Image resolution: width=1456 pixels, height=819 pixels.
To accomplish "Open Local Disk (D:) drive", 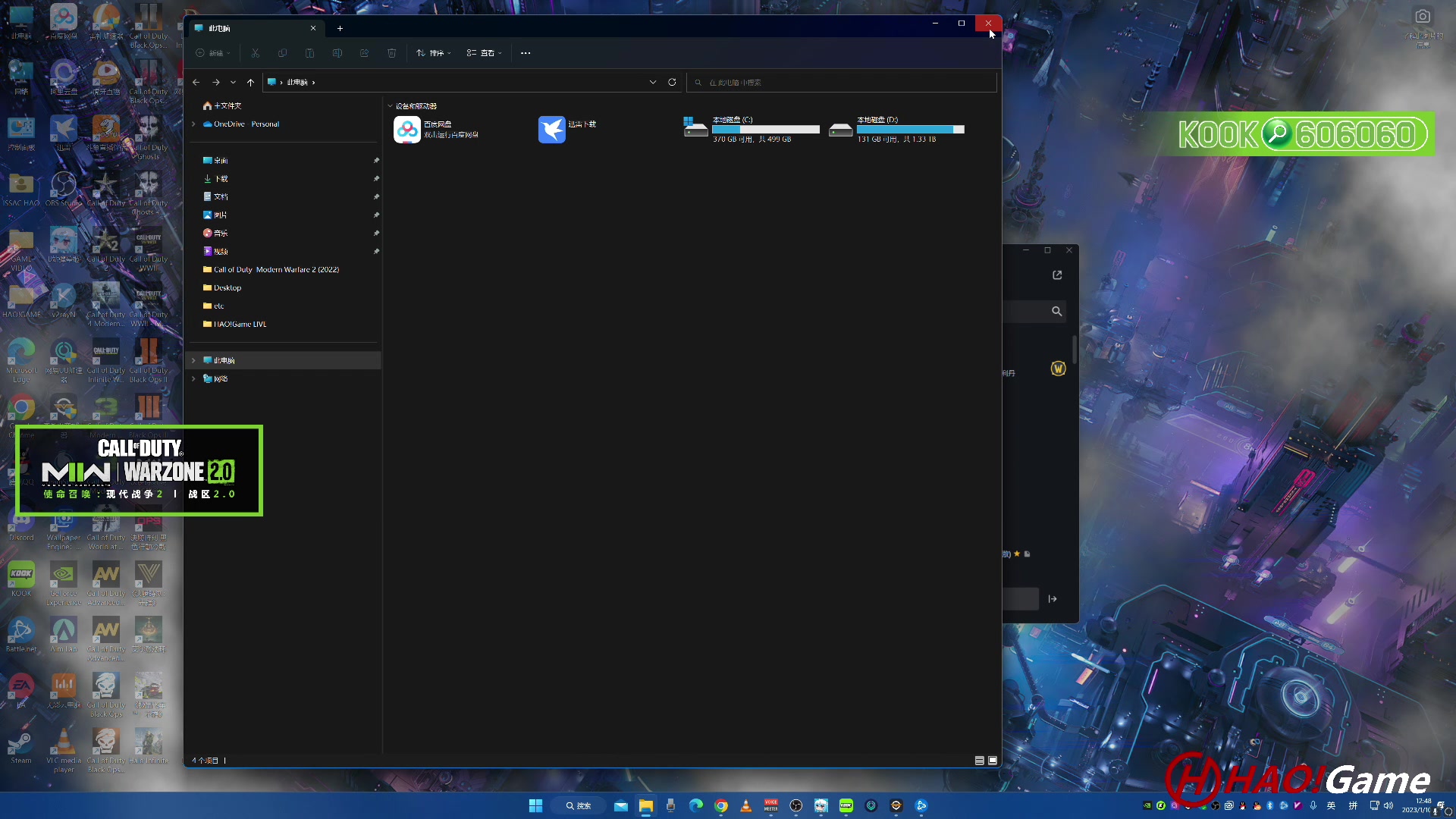I will [x=896, y=130].
